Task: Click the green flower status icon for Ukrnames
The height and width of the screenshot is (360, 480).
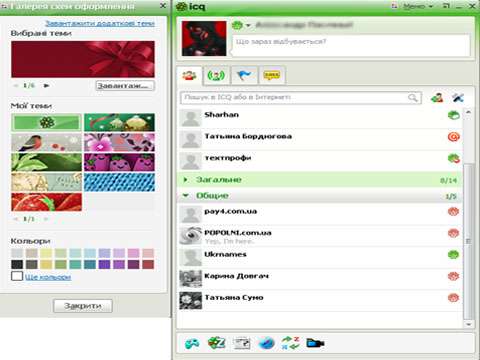Action: point(453,255)
